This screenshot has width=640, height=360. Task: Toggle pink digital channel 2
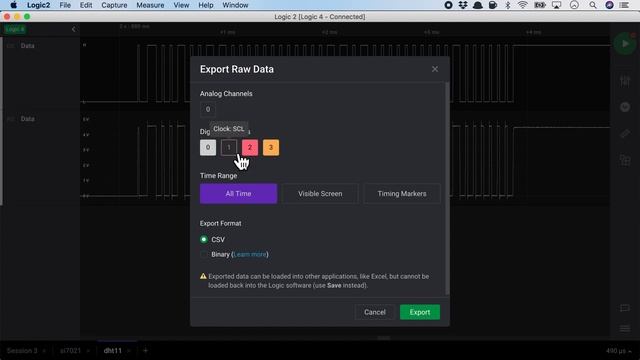pos(250,147)
